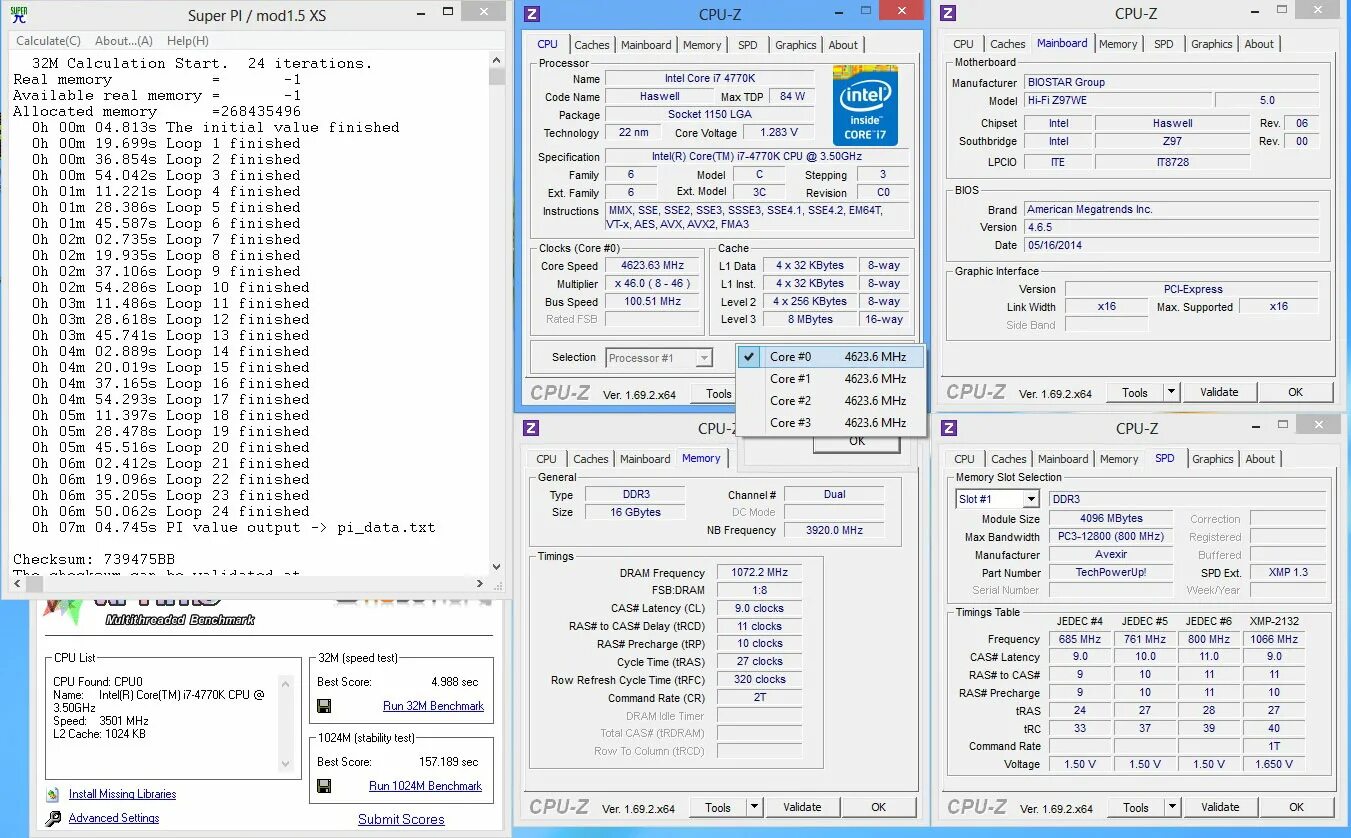Open Memory tab in CPU-Z SPD window
The height and width of the screenshot is (838, 1351).
tap(1119, 459)
